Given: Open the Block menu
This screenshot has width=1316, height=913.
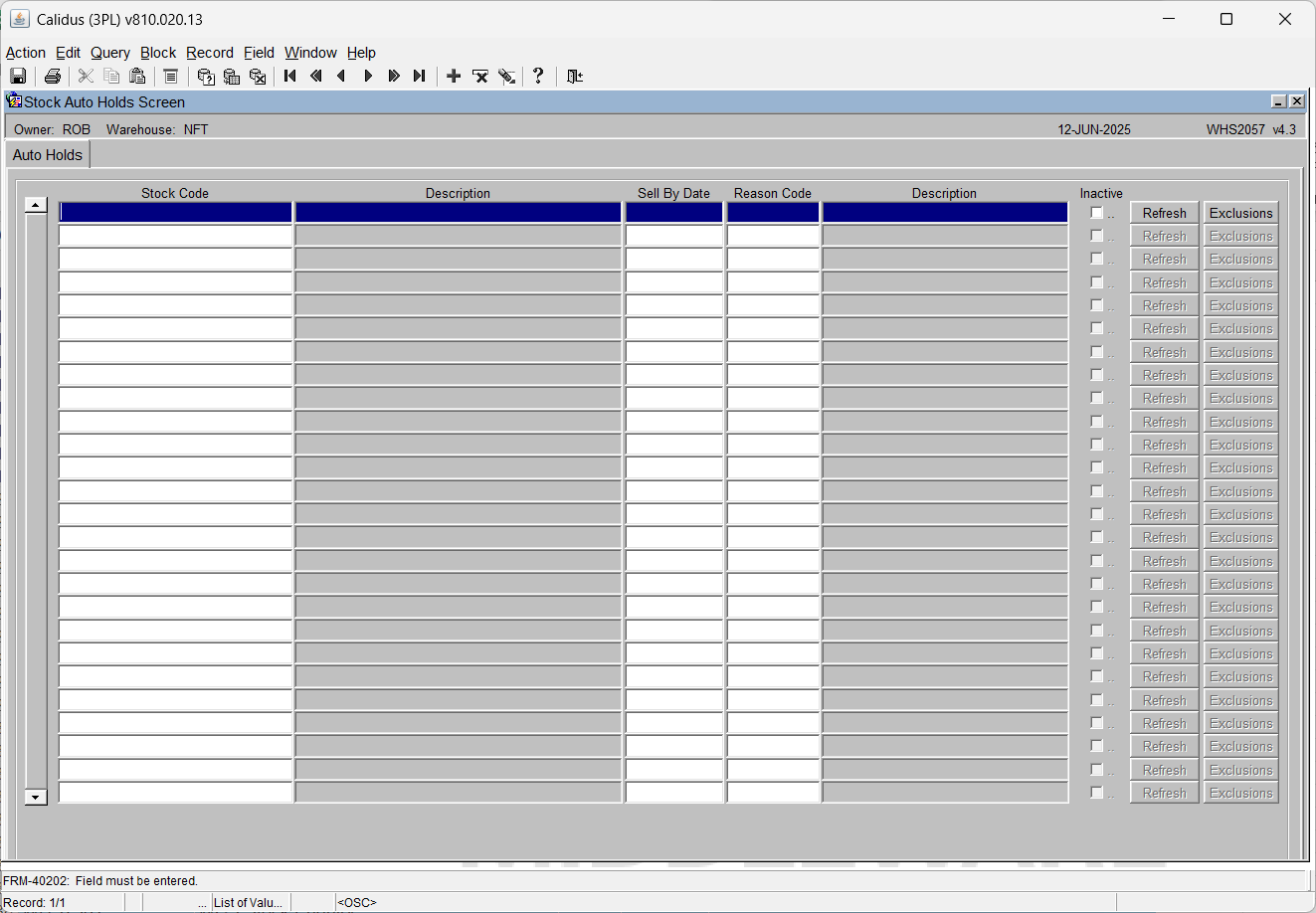Looking at the screenshot, I should [158, 53].
